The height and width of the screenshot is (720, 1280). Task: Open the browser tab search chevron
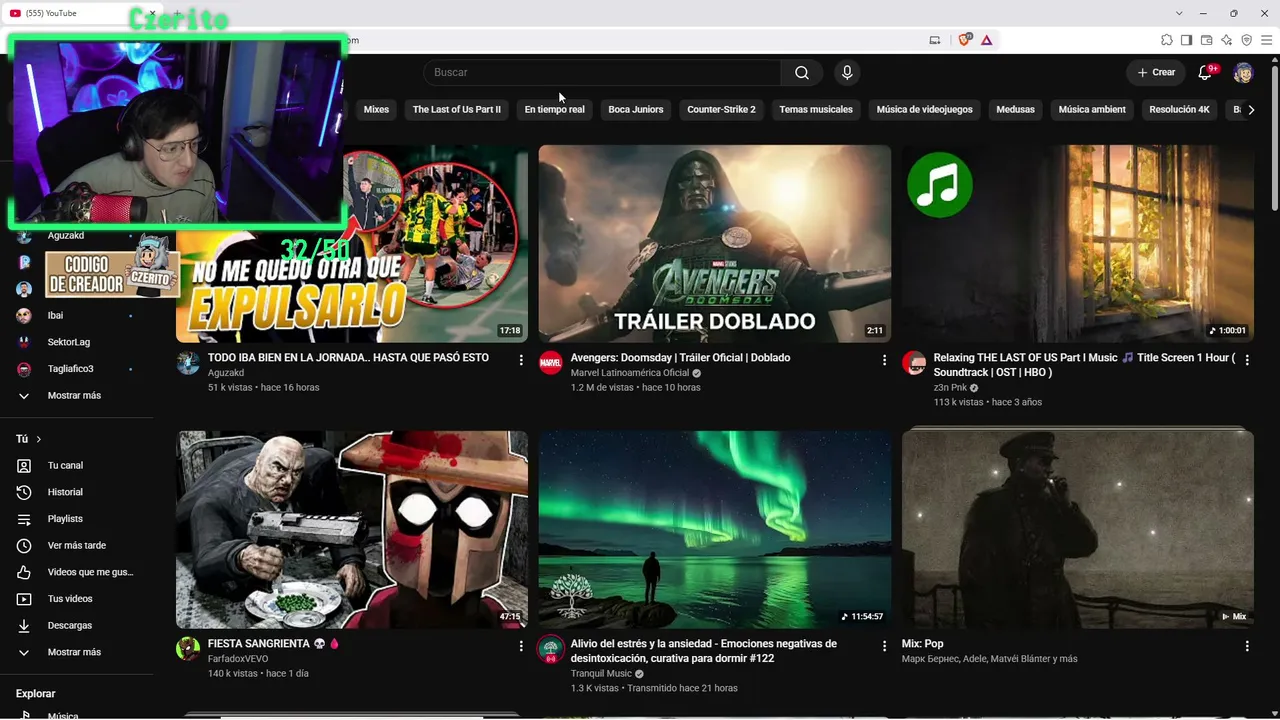(1181, 13)
